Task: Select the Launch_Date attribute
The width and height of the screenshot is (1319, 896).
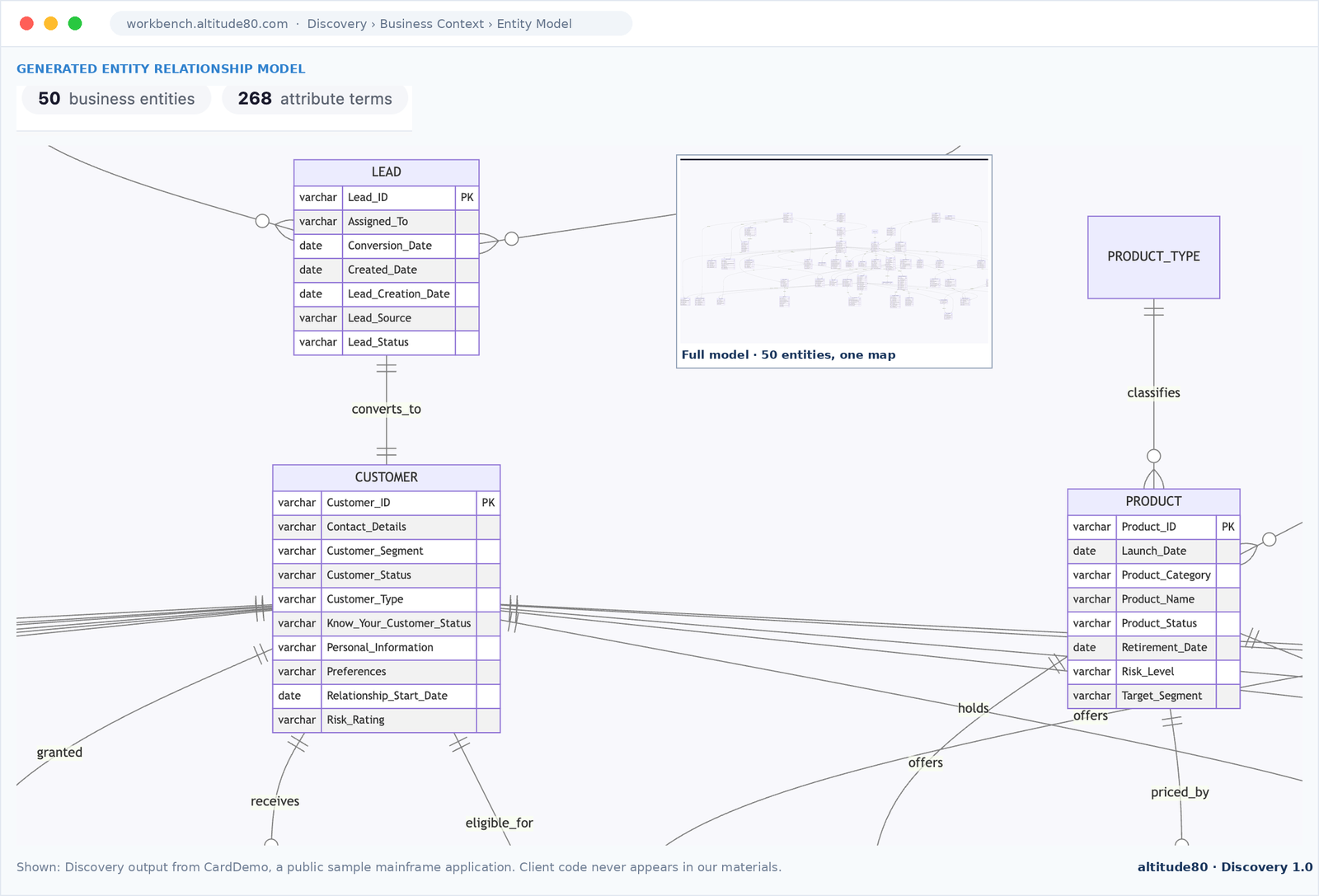Action: click(x=1153, y=551)
